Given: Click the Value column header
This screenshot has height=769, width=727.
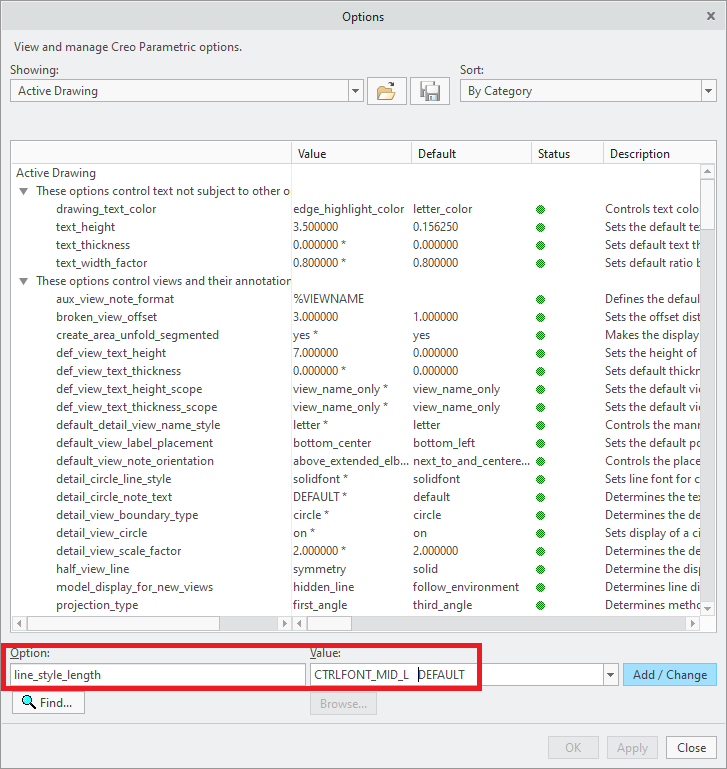Looking at the screenshot, I should (x=350, y=154).
